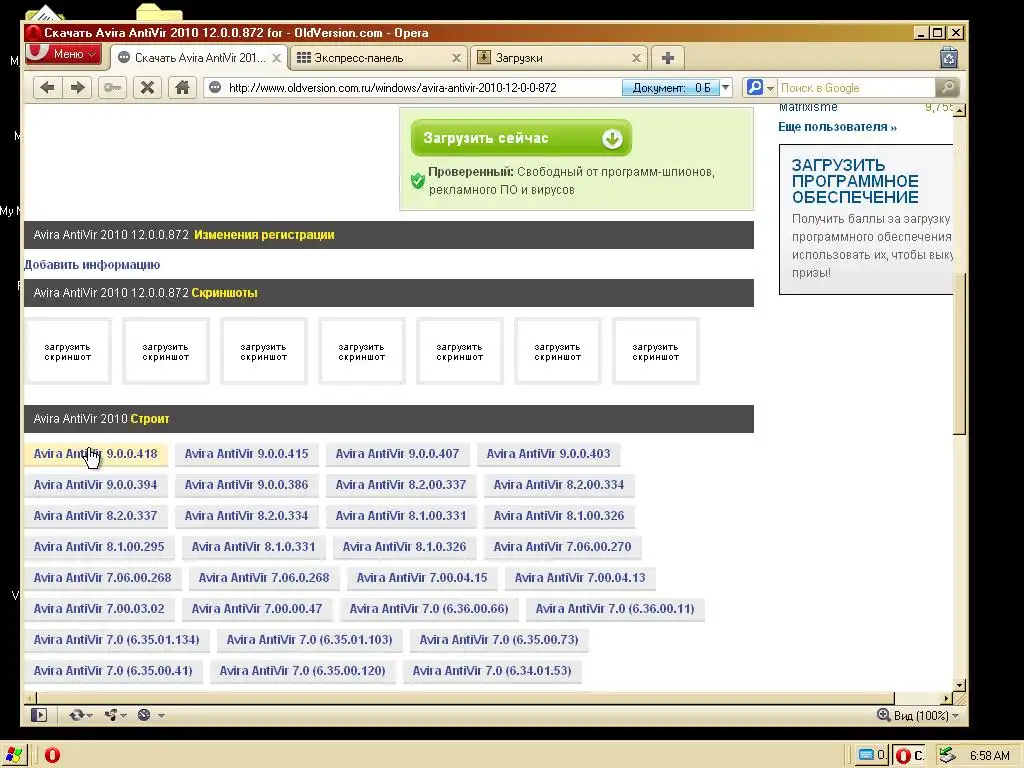Open Avira AntiVir 7.06.00.270 link
This screenshot has width=1024, height=768.
pyautogui.click(x=562, y=547)
